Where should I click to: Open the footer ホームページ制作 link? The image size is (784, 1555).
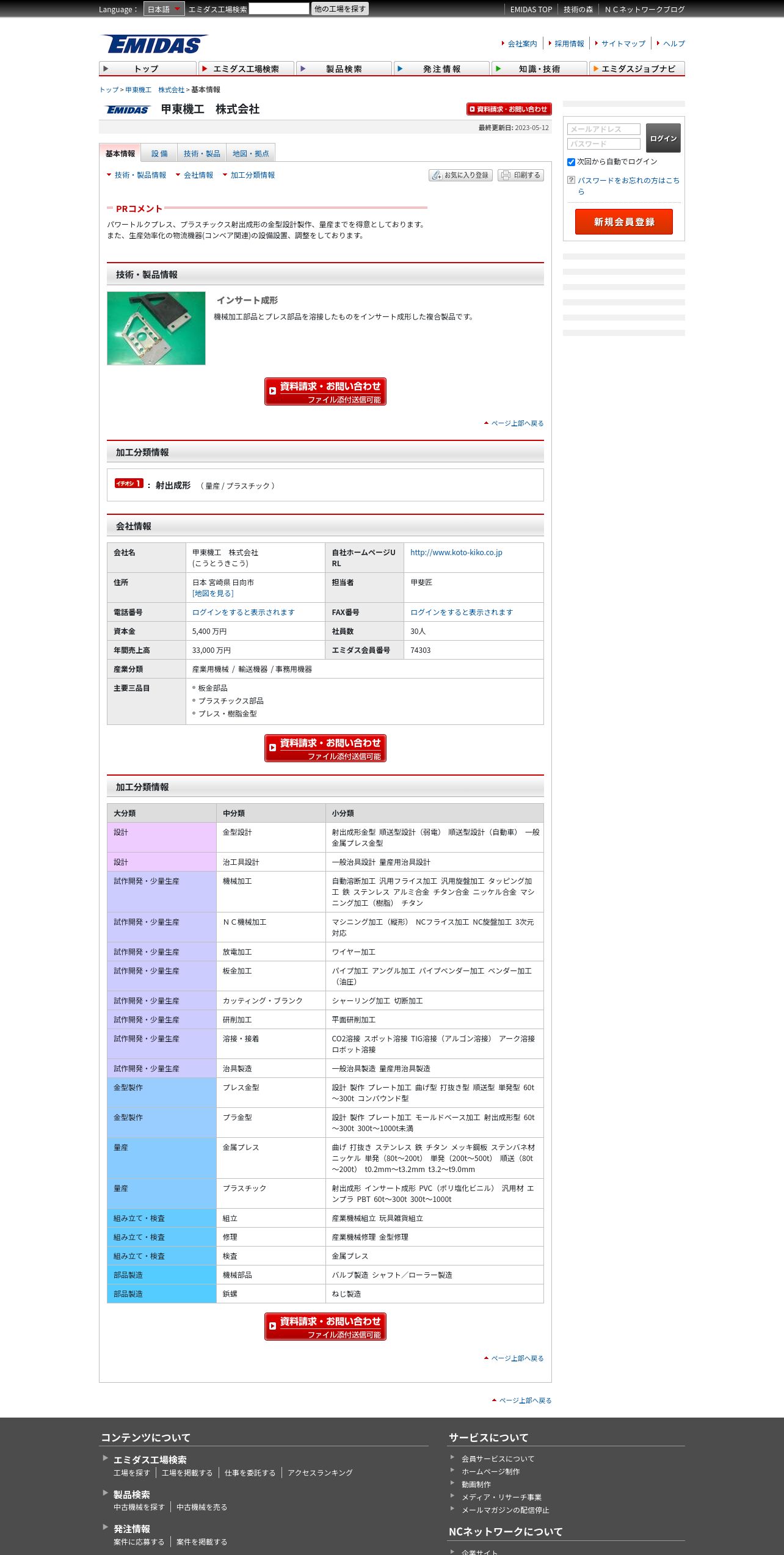490,1471
